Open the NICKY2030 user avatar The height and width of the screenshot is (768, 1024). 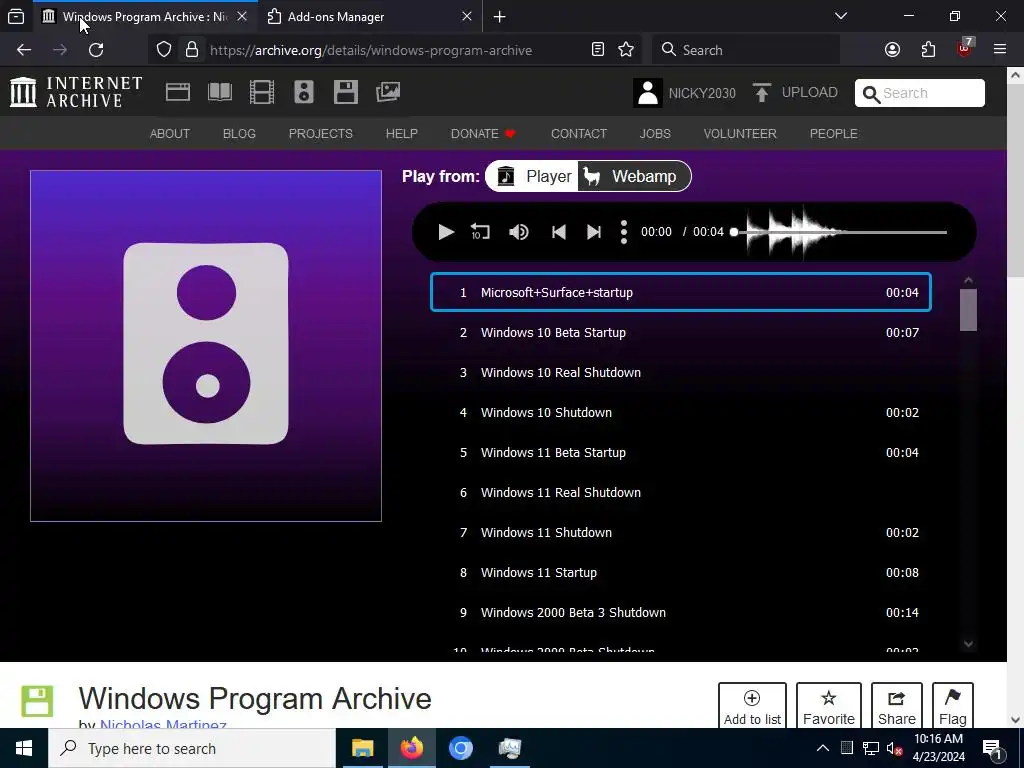click(x=648, y=93)
